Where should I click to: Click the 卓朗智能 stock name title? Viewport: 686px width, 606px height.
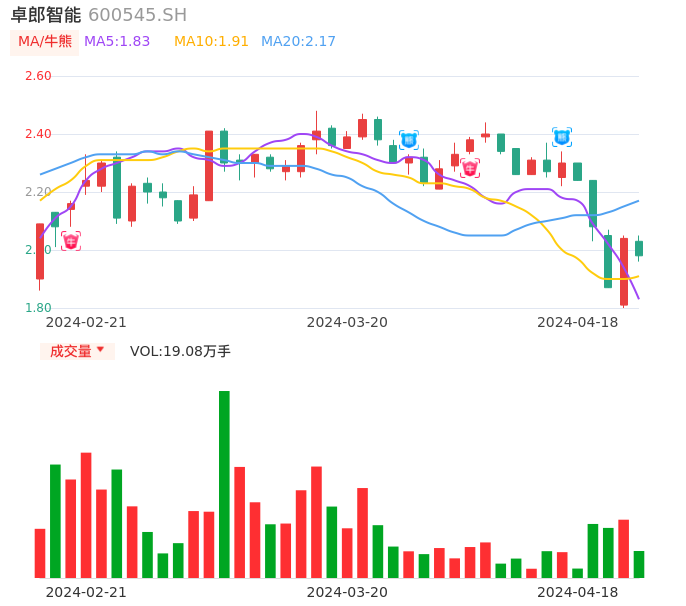(x=46, y=15)
